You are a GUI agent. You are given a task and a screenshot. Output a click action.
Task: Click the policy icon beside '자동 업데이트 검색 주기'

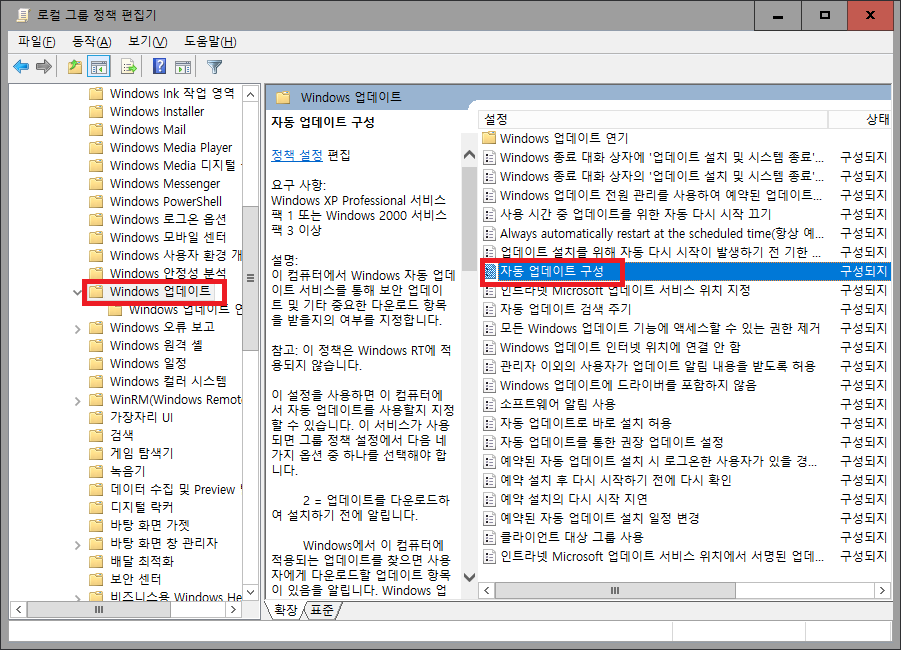(x=490, y=309)
